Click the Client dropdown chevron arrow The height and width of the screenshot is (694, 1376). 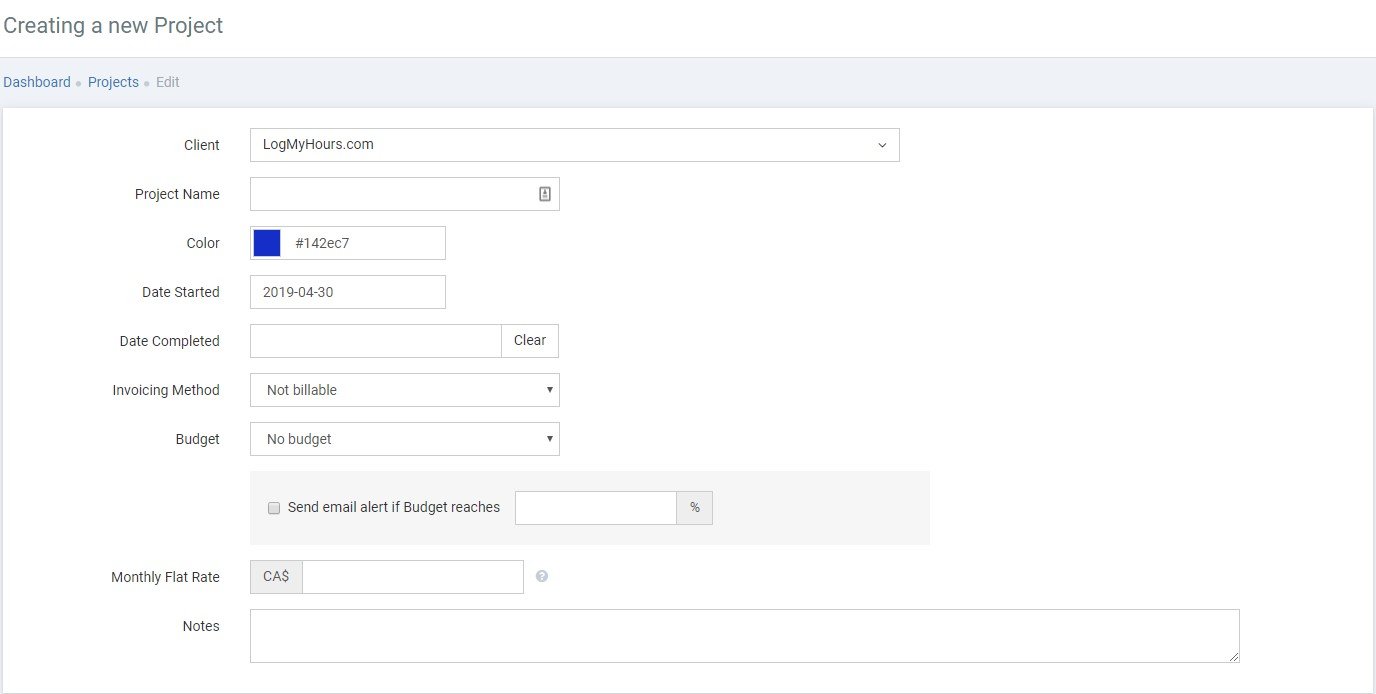(883, 145)
